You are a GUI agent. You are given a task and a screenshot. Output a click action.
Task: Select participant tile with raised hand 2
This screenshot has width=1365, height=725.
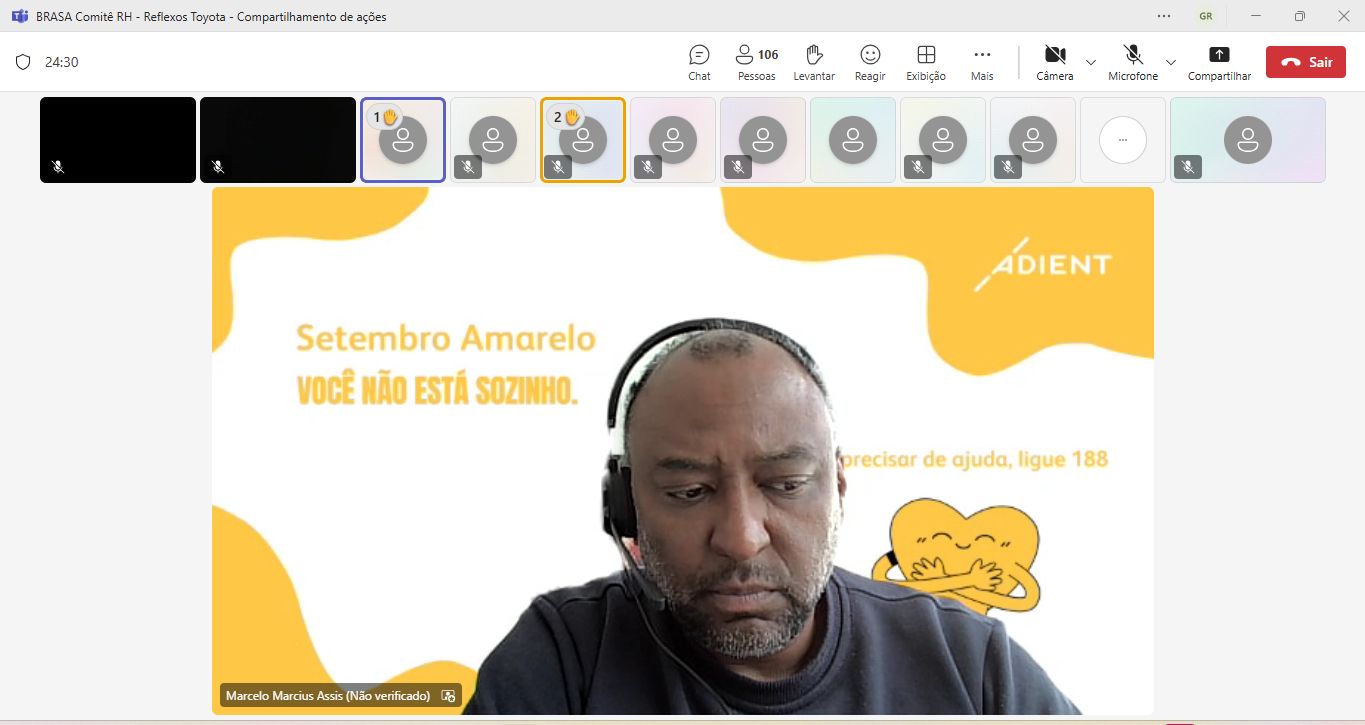[582, 140]
